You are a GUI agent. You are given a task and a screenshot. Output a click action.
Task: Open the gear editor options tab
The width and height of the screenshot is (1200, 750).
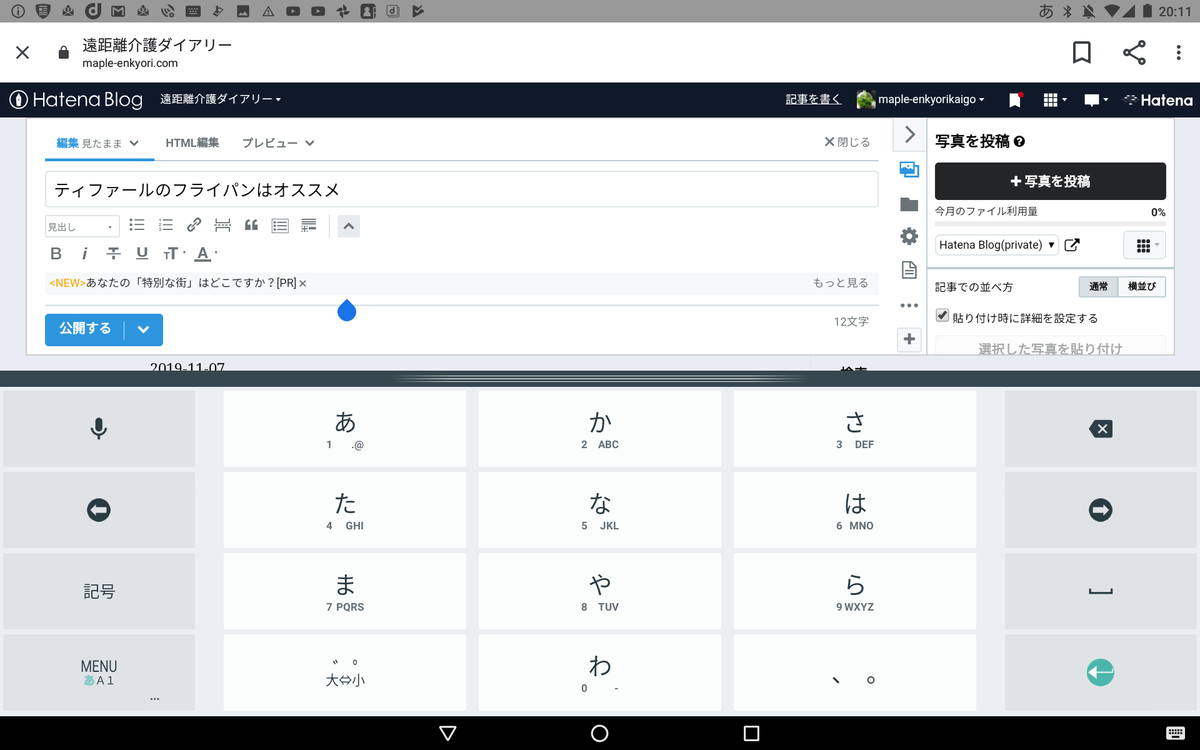(x=909, y=236)
